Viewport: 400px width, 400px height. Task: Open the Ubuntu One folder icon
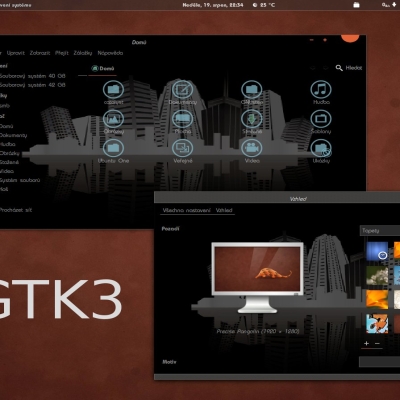click(113, 148)
